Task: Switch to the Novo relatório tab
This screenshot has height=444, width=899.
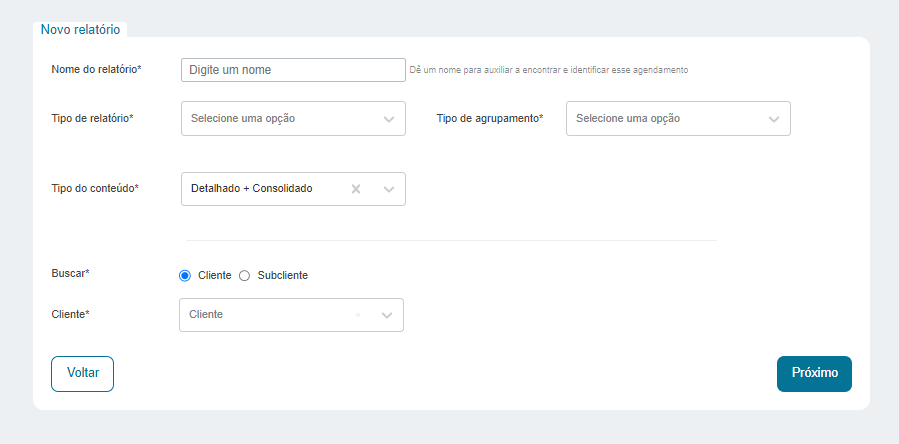Action: pyautogui.click(x=80, y=30)
